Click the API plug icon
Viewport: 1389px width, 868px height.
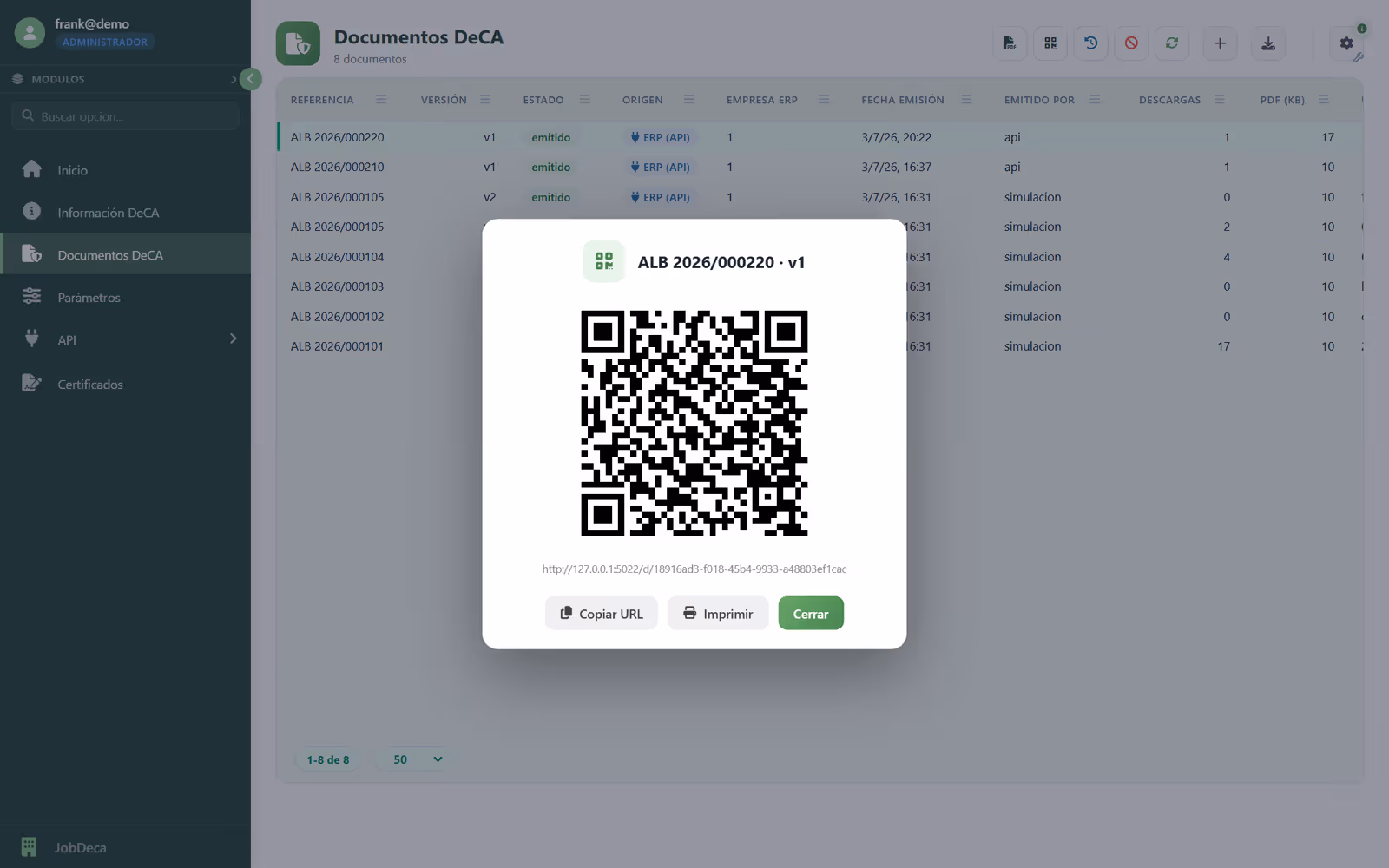point(32,339)
